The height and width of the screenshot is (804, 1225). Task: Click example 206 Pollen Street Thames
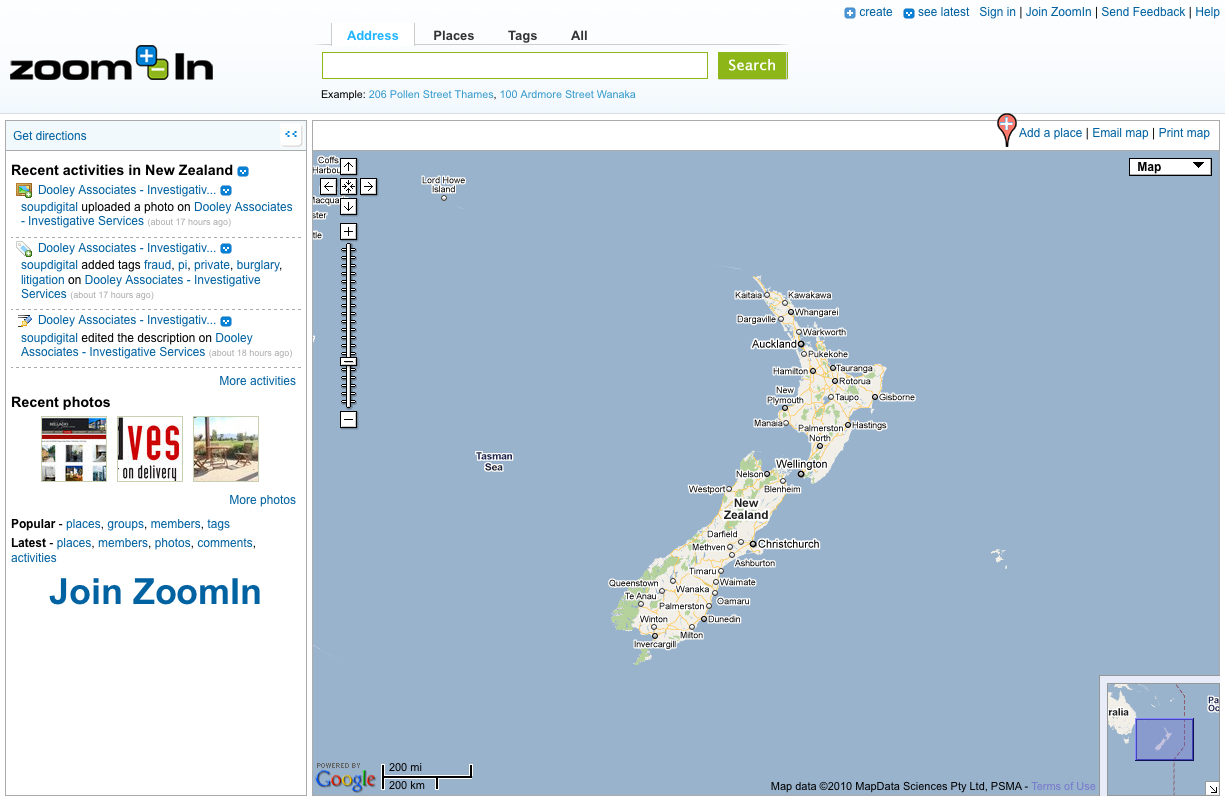[x=431, y=94]
